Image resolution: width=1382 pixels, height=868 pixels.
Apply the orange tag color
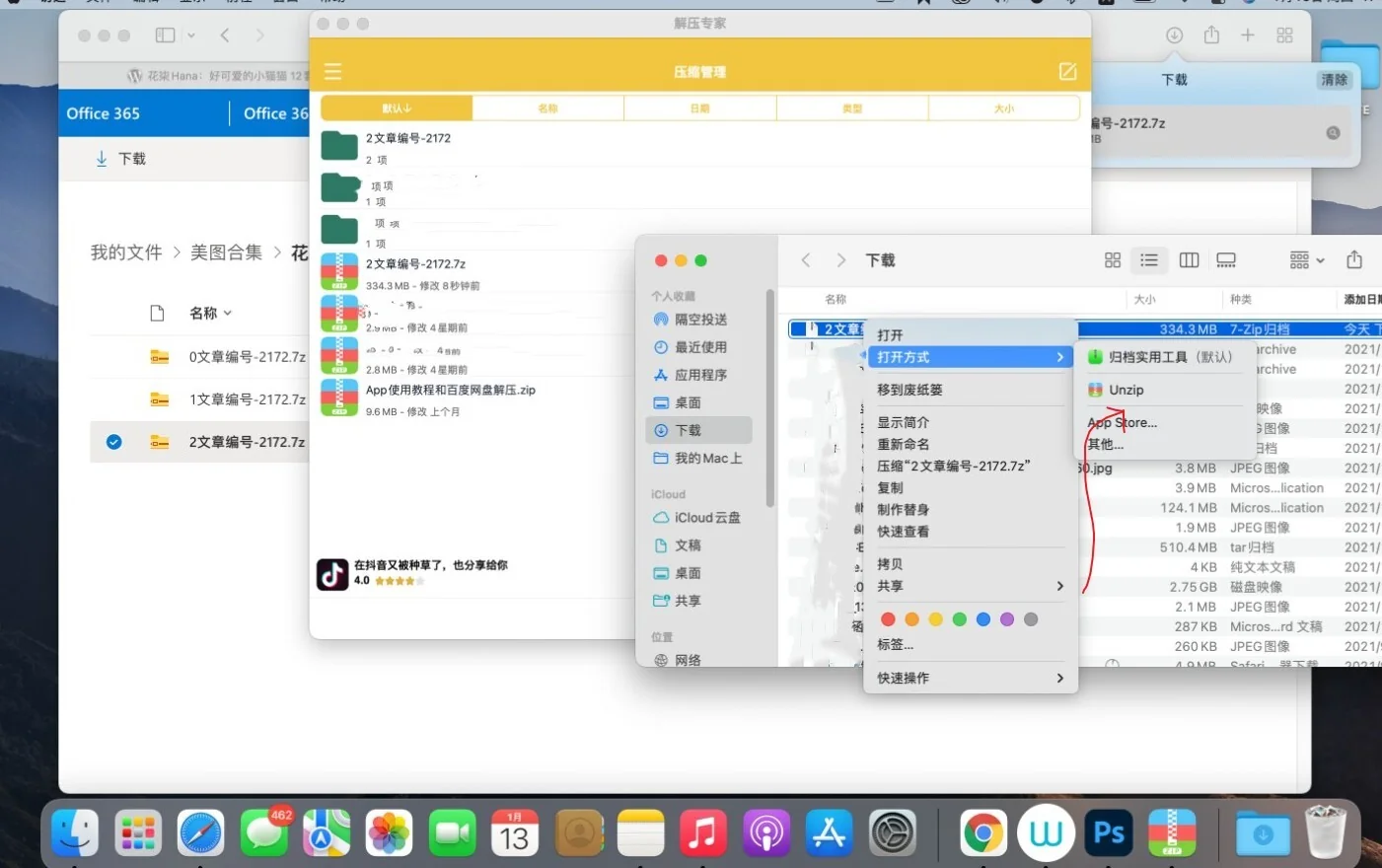911,619
